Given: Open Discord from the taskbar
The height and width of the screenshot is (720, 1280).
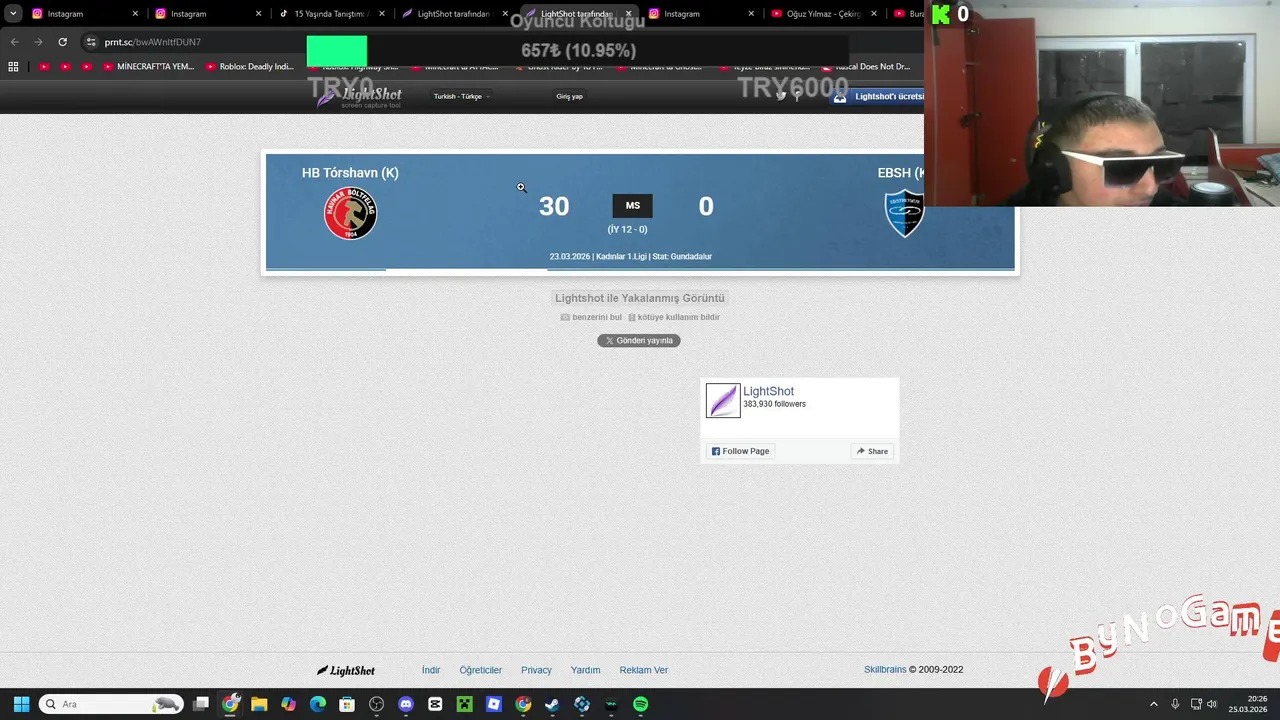Looking at the screenshot, I should click(x=406, y=704).
